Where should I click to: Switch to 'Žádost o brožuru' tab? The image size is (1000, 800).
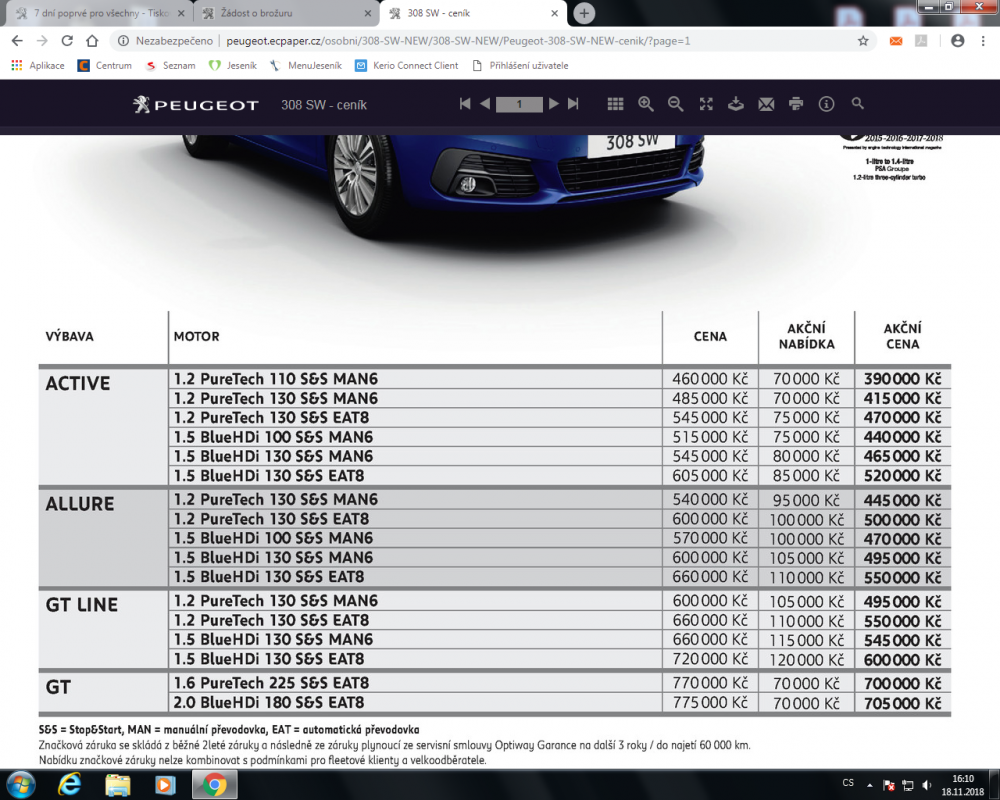click(x=287, y=13)
